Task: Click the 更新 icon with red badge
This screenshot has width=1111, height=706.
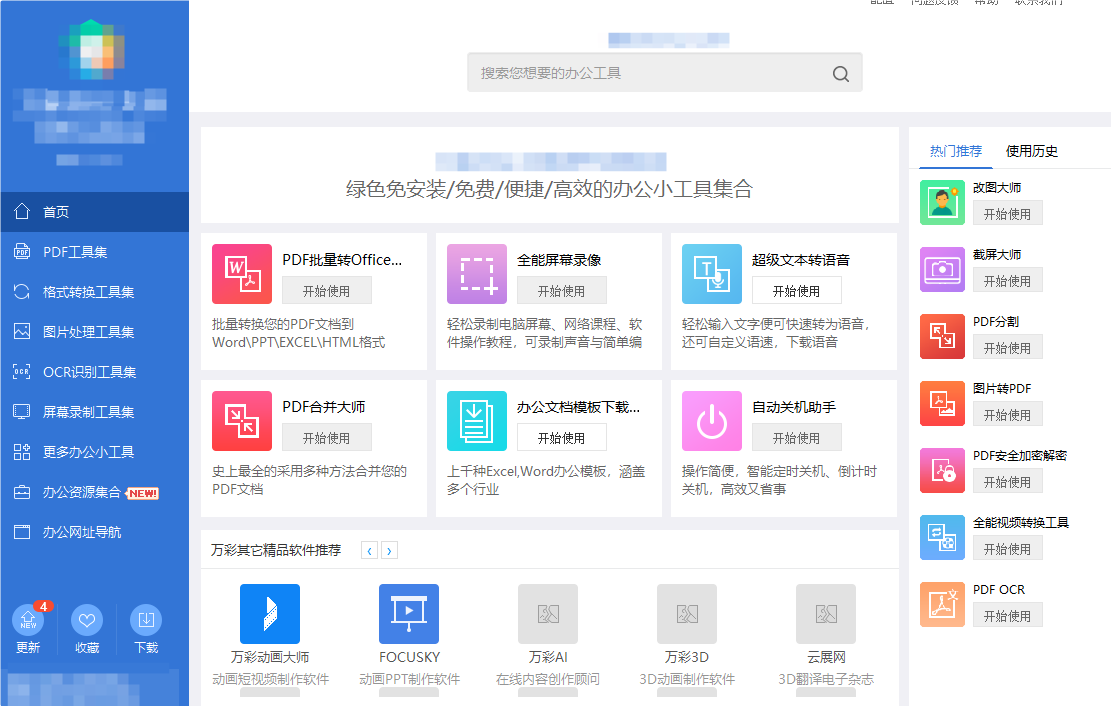Action: 28,622
